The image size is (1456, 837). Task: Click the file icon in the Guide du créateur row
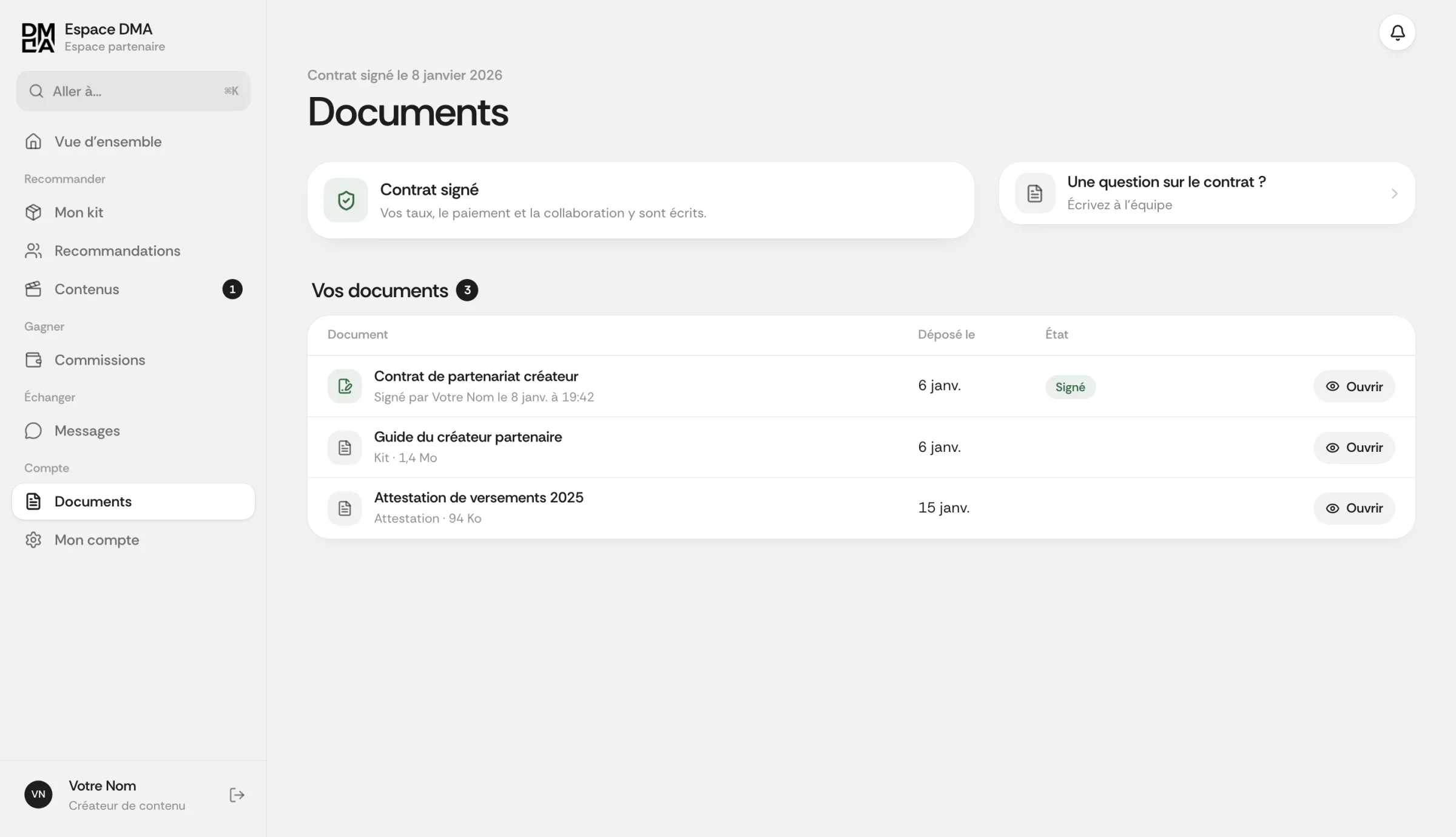pyautogui.click(x=345, y=448)
